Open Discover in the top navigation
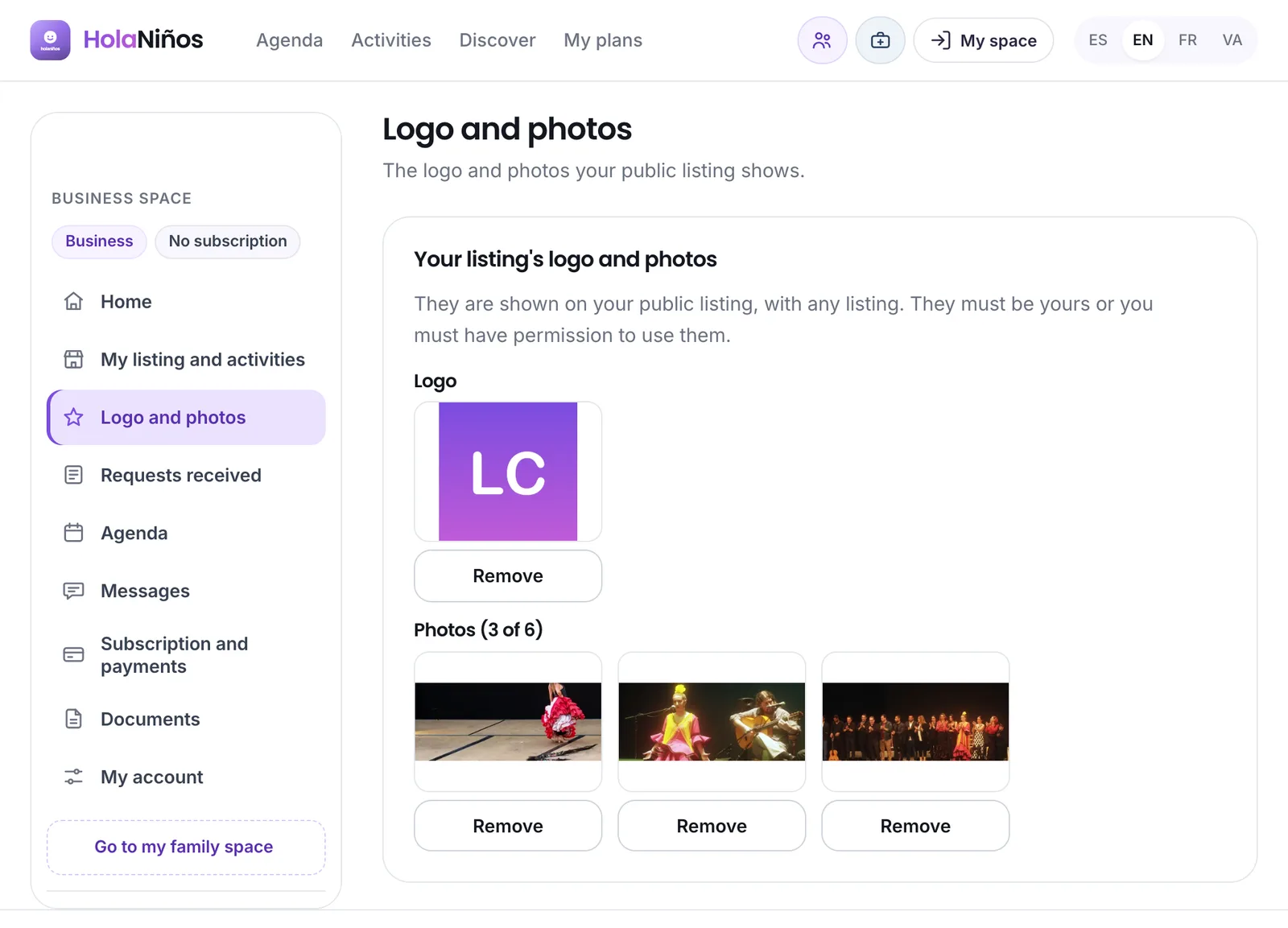1288x928 pixels. (x=497, y=40)
